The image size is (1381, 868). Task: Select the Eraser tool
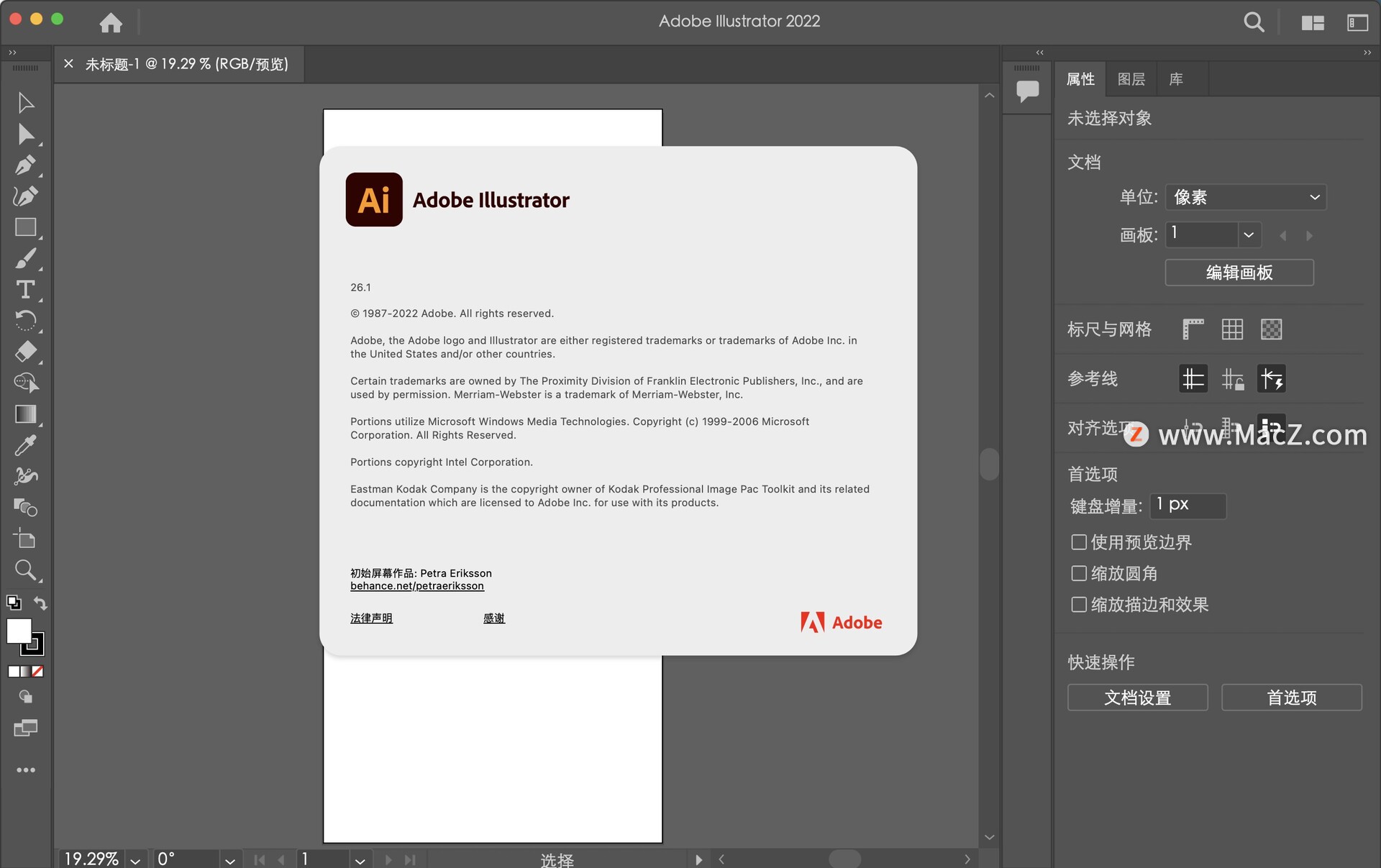coord(25,352)
